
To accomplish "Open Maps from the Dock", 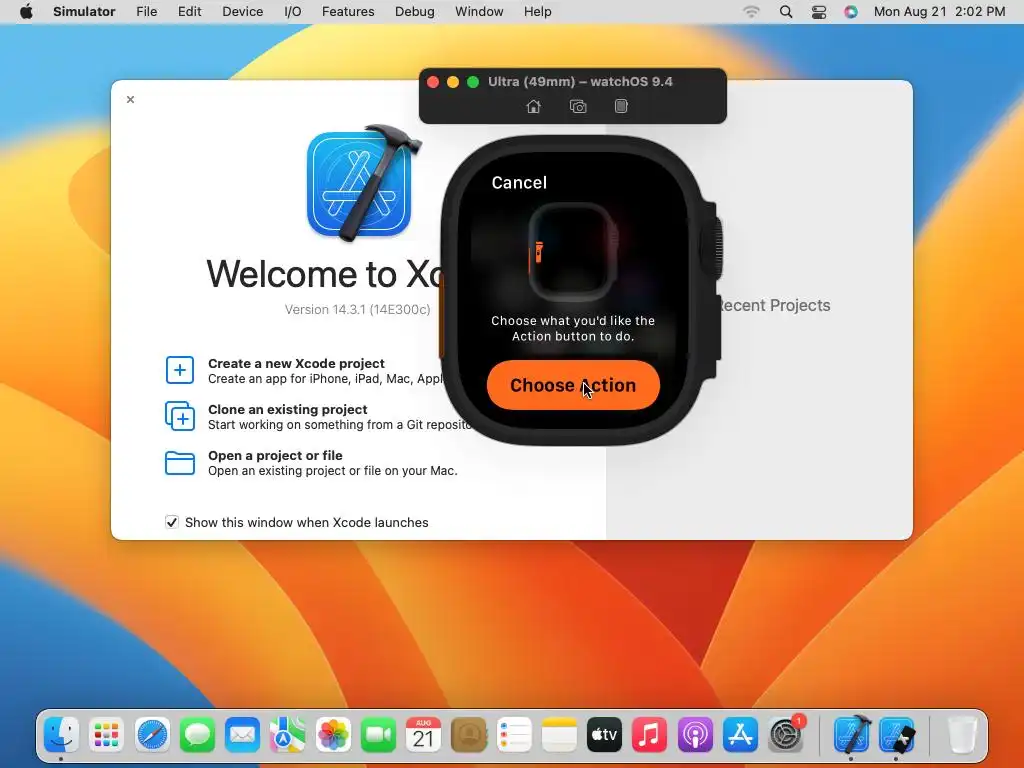I will pyautogui.click(x=288, y=735).
